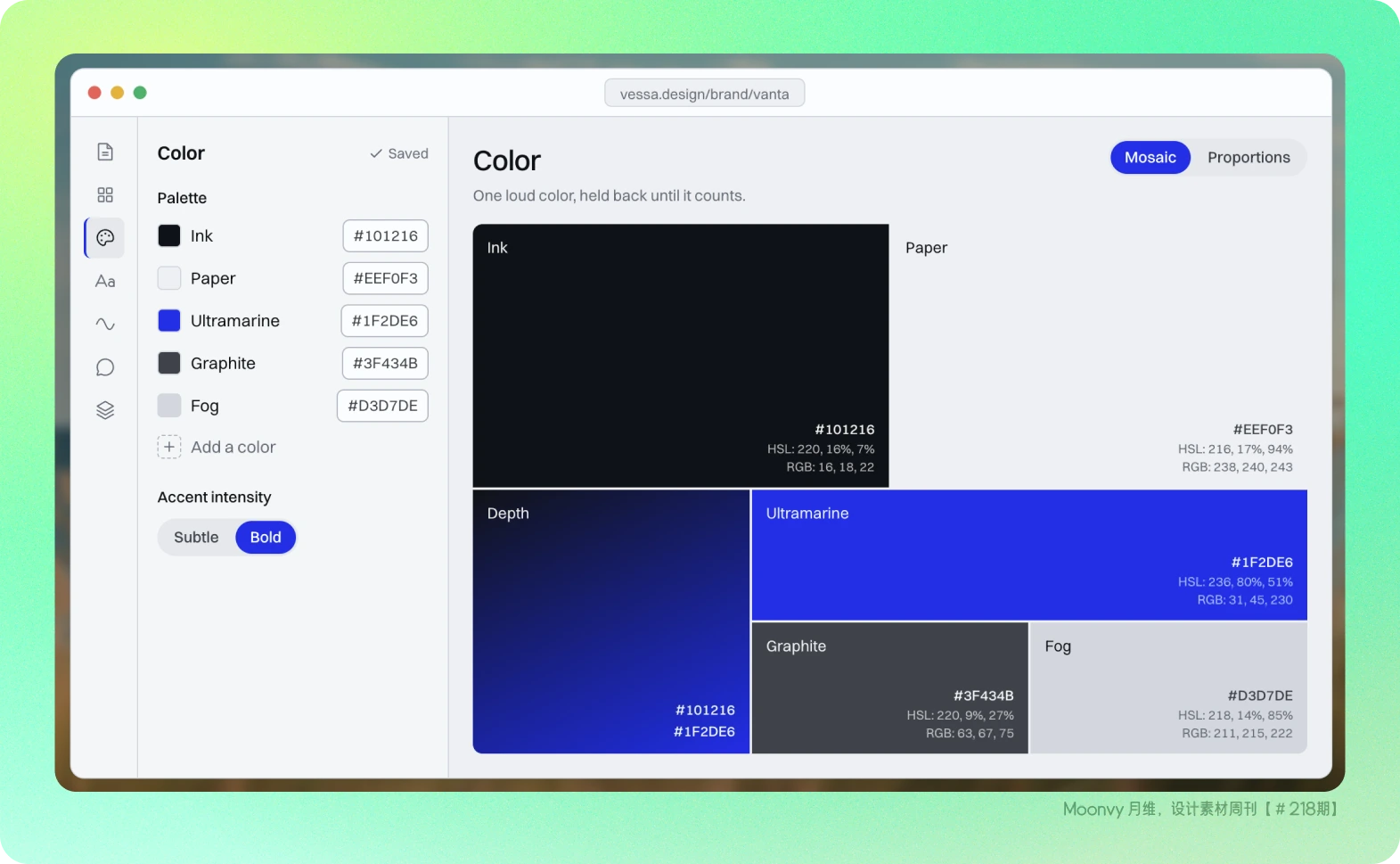
Task: Click the #D3D7DE hex on Fog tile
Action: coord(1260,695)
